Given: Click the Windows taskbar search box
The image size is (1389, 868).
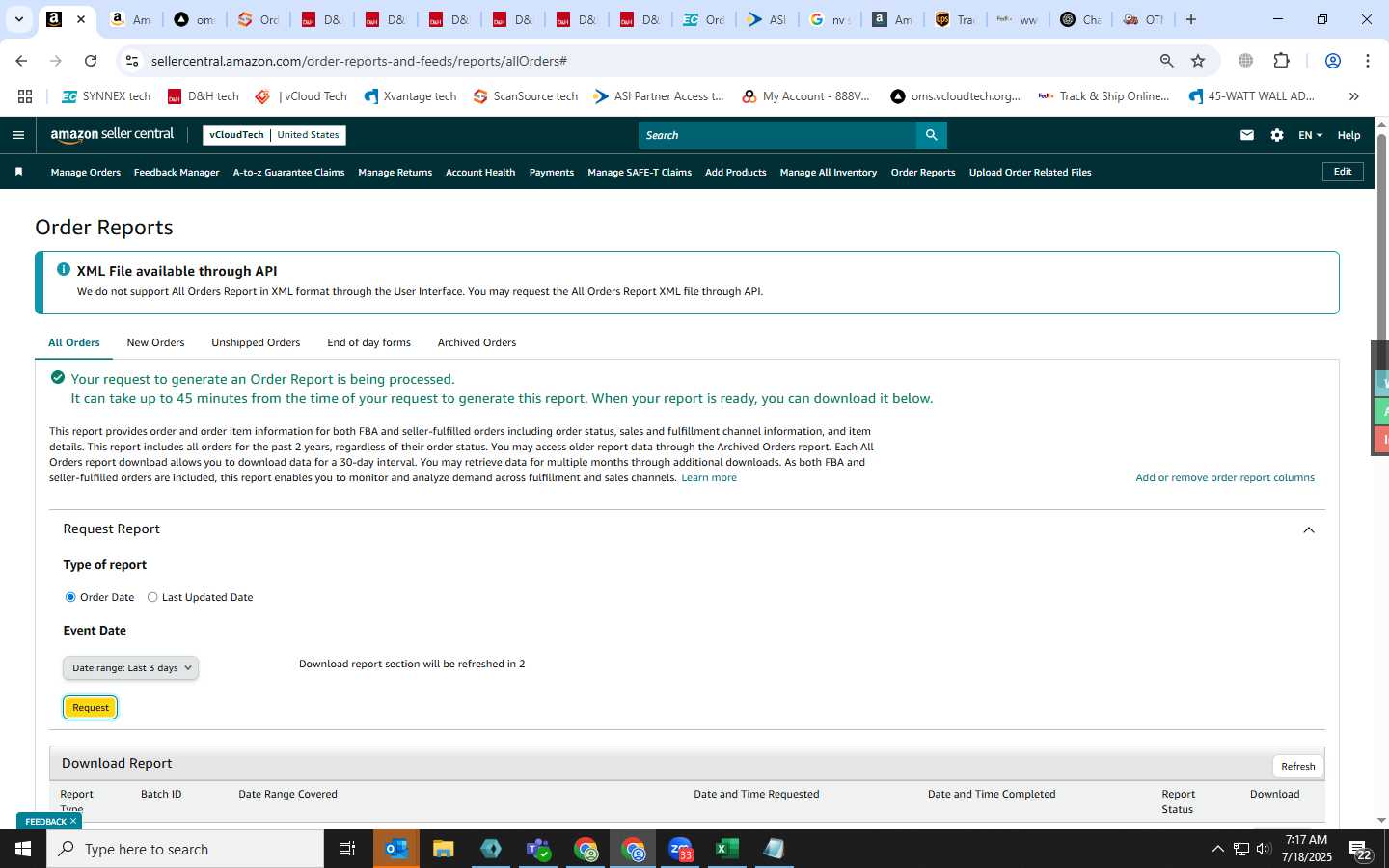Looking at the screenshot, I should pos(185,849).
